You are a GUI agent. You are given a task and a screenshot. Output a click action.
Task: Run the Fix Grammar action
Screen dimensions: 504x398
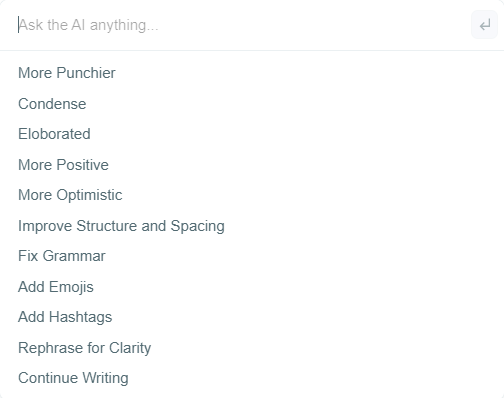(x=62, y=256)
